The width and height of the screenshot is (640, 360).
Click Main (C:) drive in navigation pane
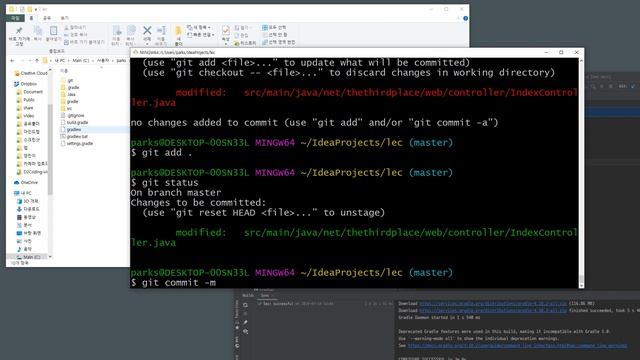pos(31,257)
